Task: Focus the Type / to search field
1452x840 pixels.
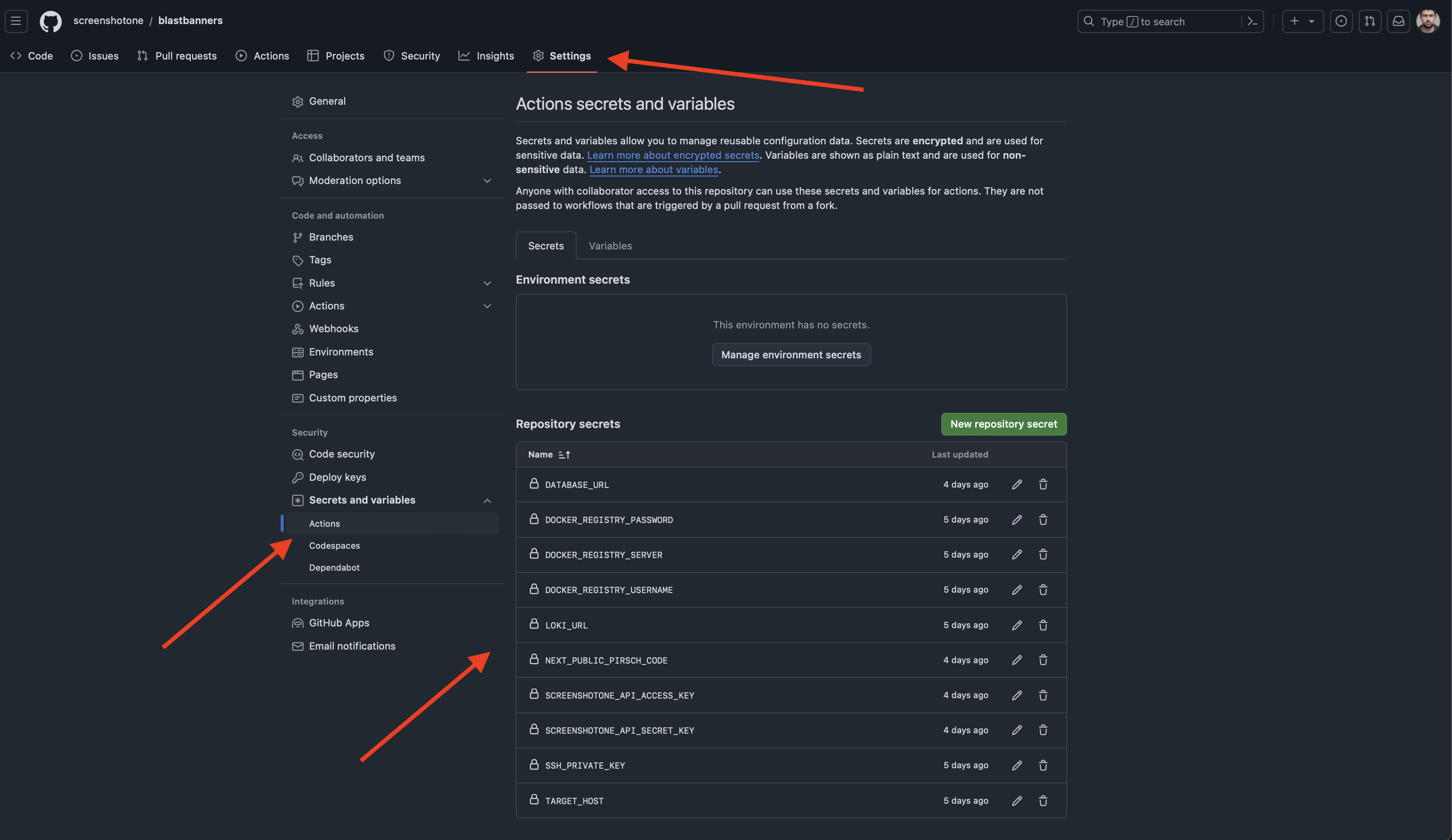Action: click(x=1170, y=22)
